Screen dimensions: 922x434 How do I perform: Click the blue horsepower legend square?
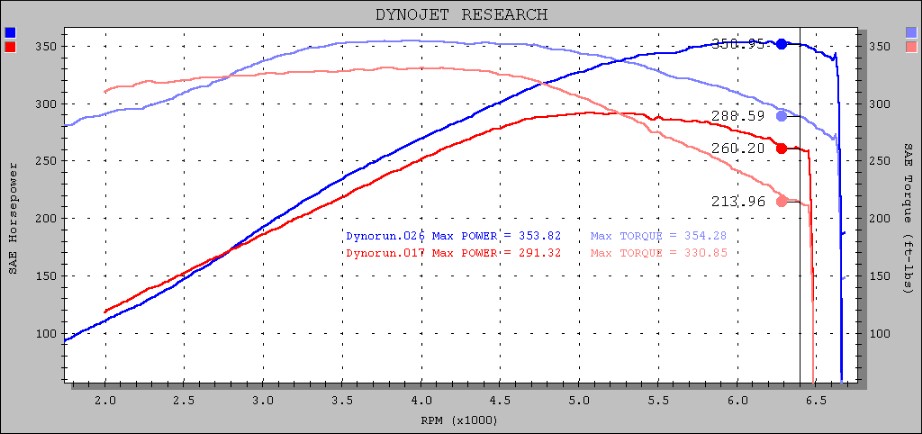coord(10,32)
